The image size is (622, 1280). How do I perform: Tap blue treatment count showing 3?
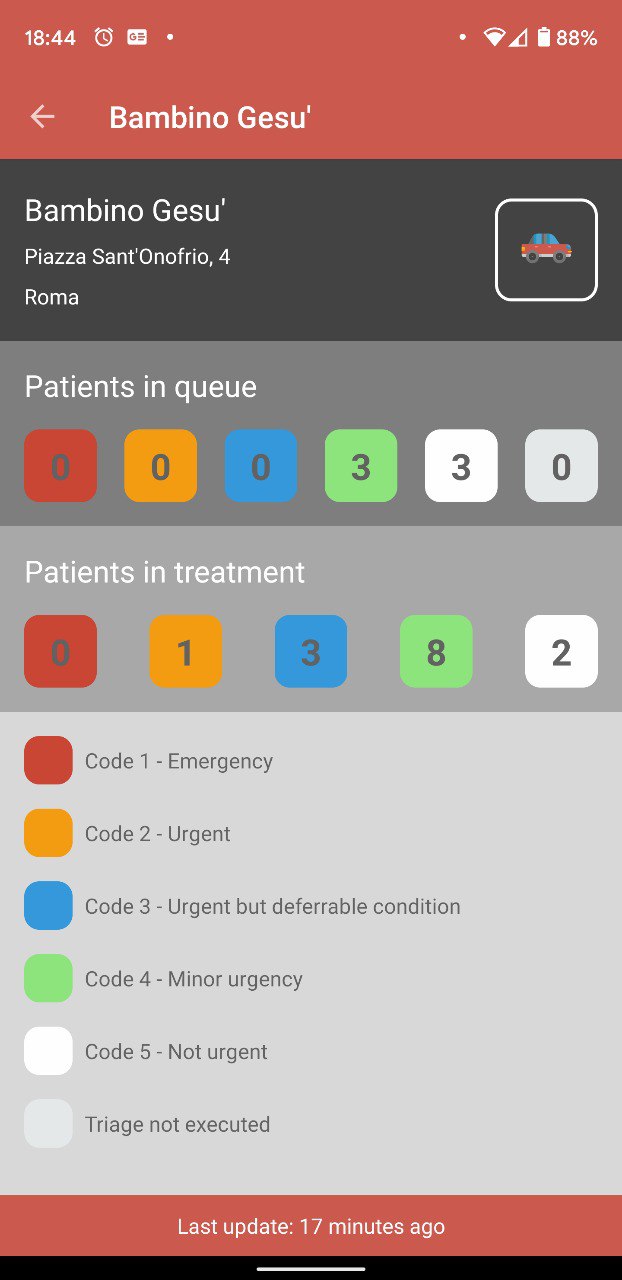pos(311,651)
